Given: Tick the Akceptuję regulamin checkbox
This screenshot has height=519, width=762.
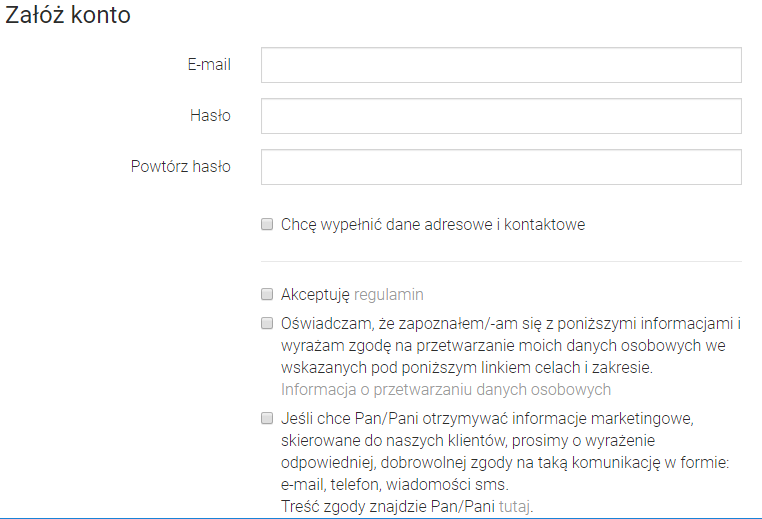Looking at the screenshot, I should 267,295.
